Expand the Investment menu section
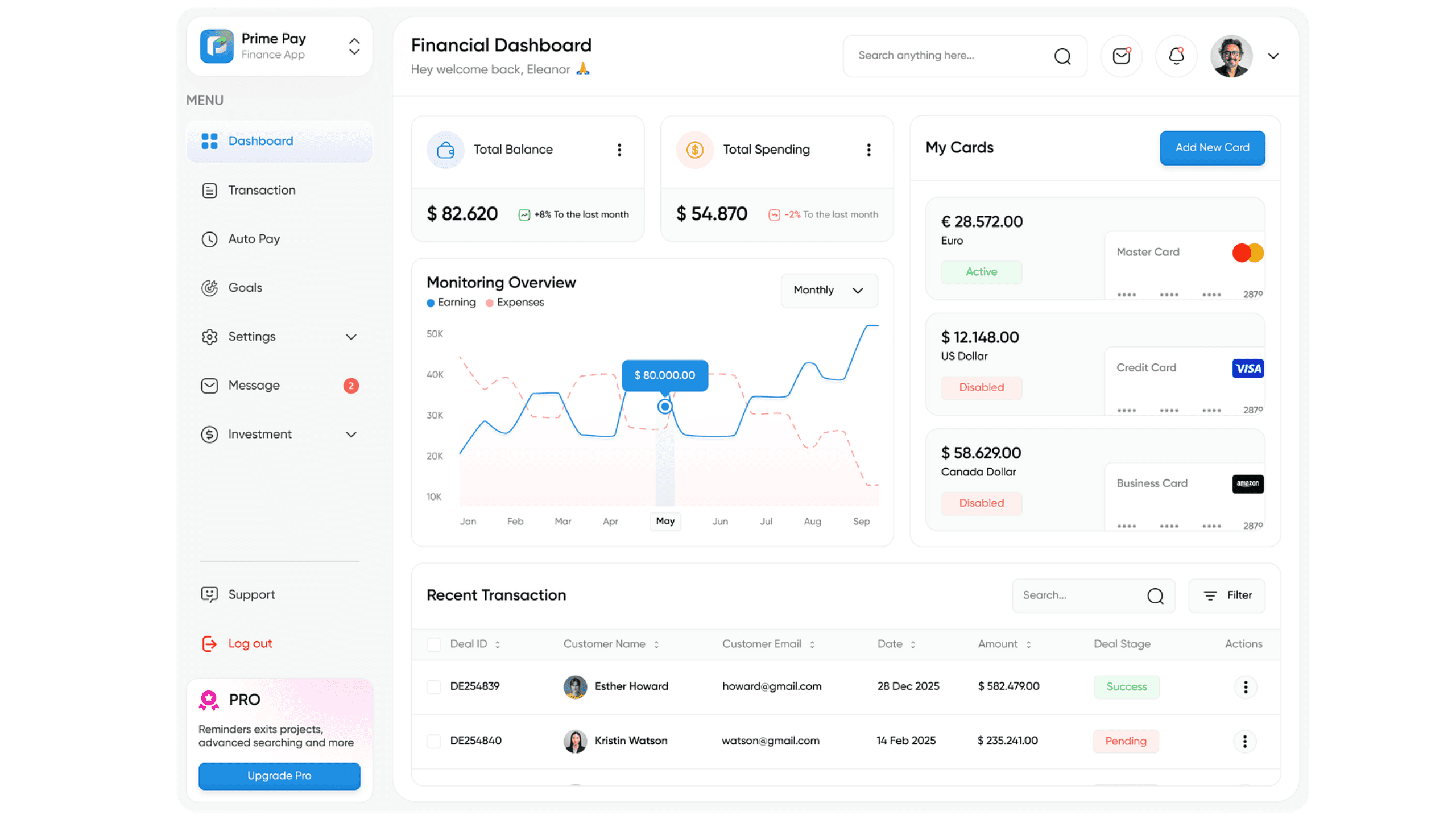This screenshot has height=819, width=1456. click(x=351, y=435)
